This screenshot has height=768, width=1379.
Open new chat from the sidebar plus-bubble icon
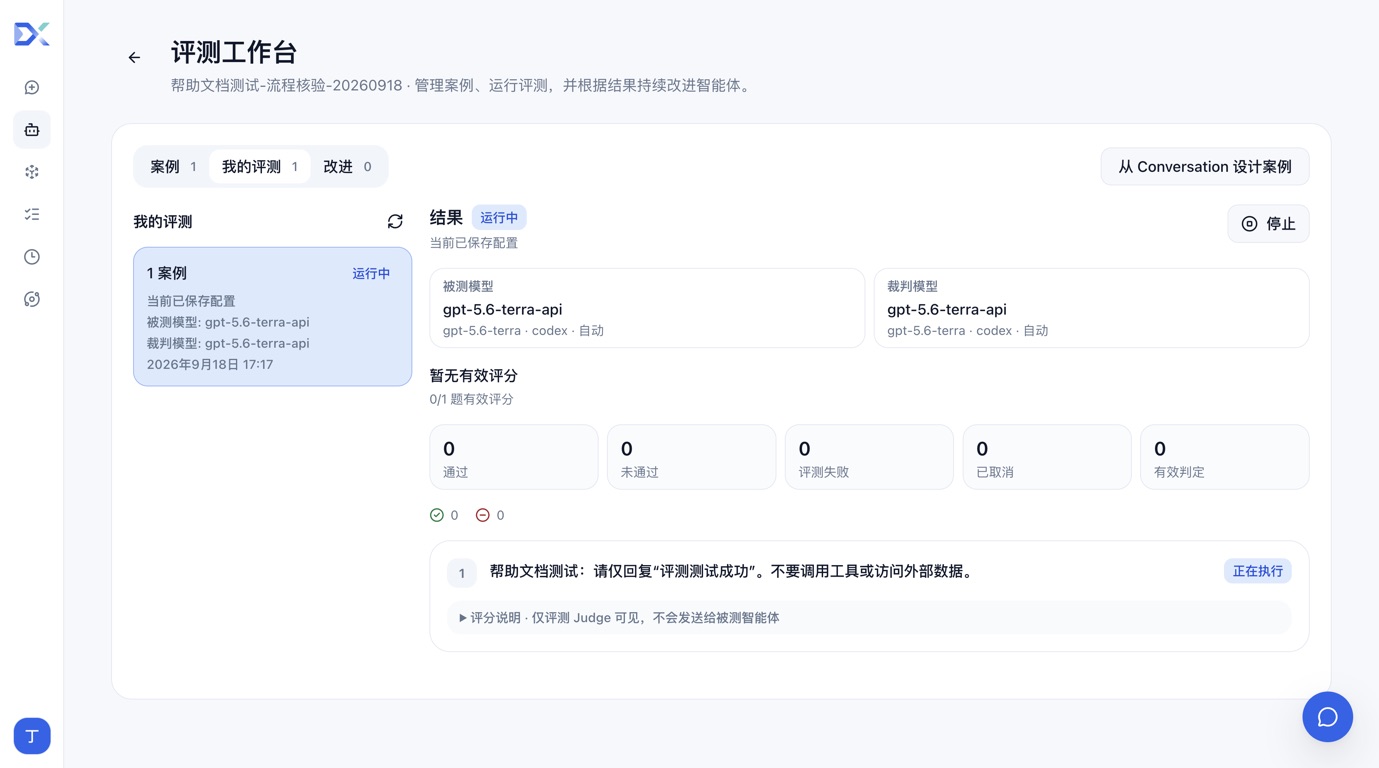tap(32, 88)
